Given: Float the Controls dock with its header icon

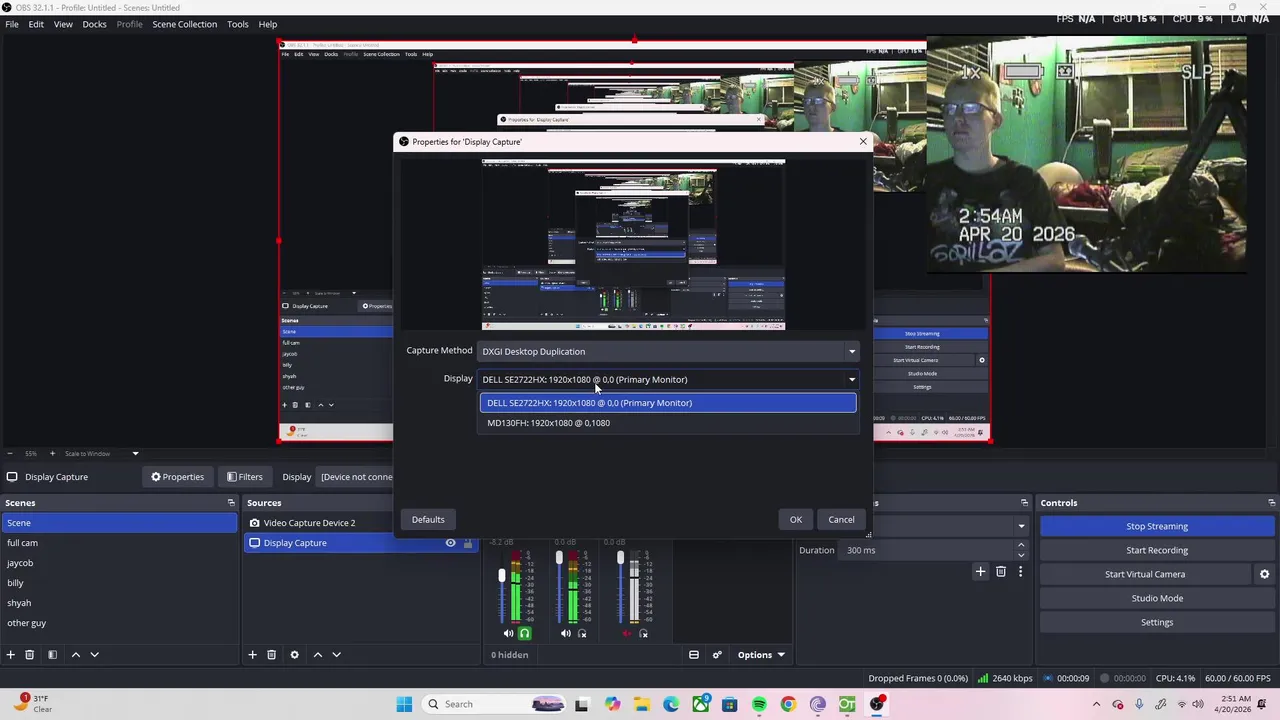Looking at the screenshot, I should point(1272,503).
